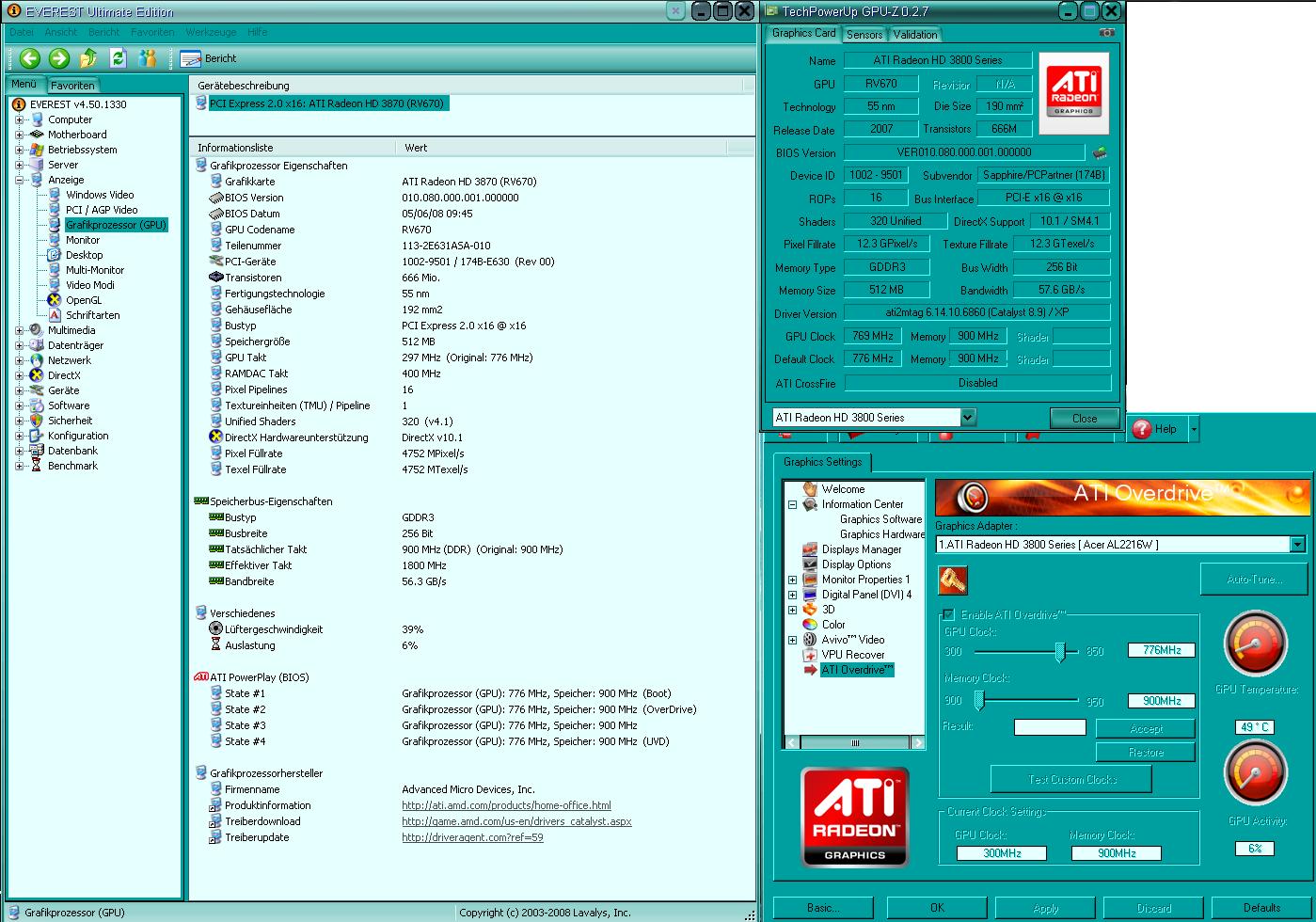This screenshot has width=1316, height=922.
Task: Expand Monitor Properties 1 in Catalyst tree
Action: [792, 580]
